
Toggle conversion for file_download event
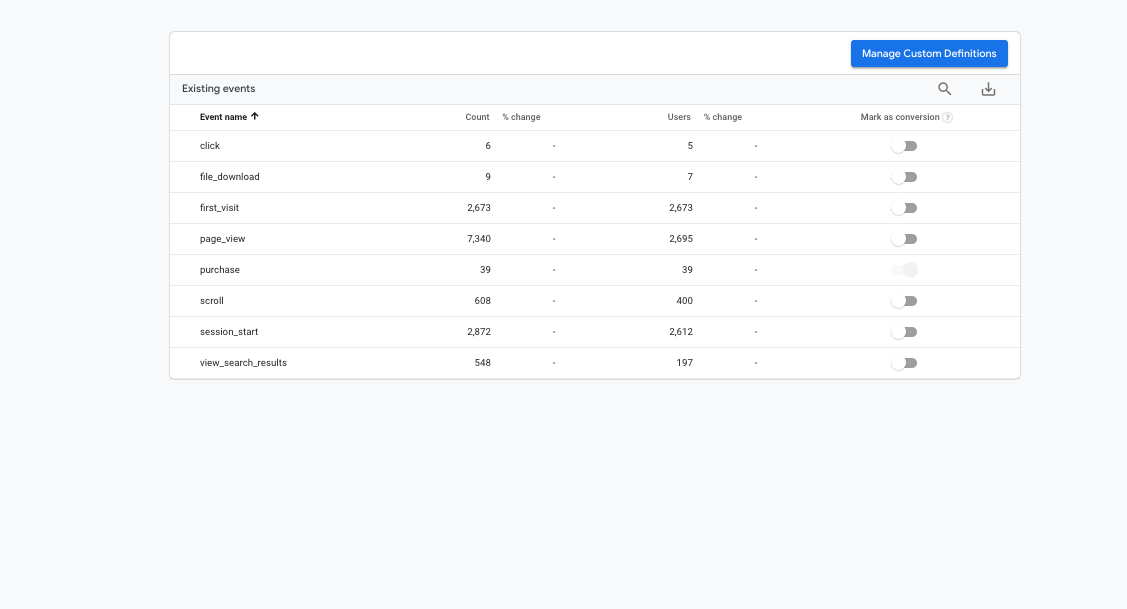[904, 177]
